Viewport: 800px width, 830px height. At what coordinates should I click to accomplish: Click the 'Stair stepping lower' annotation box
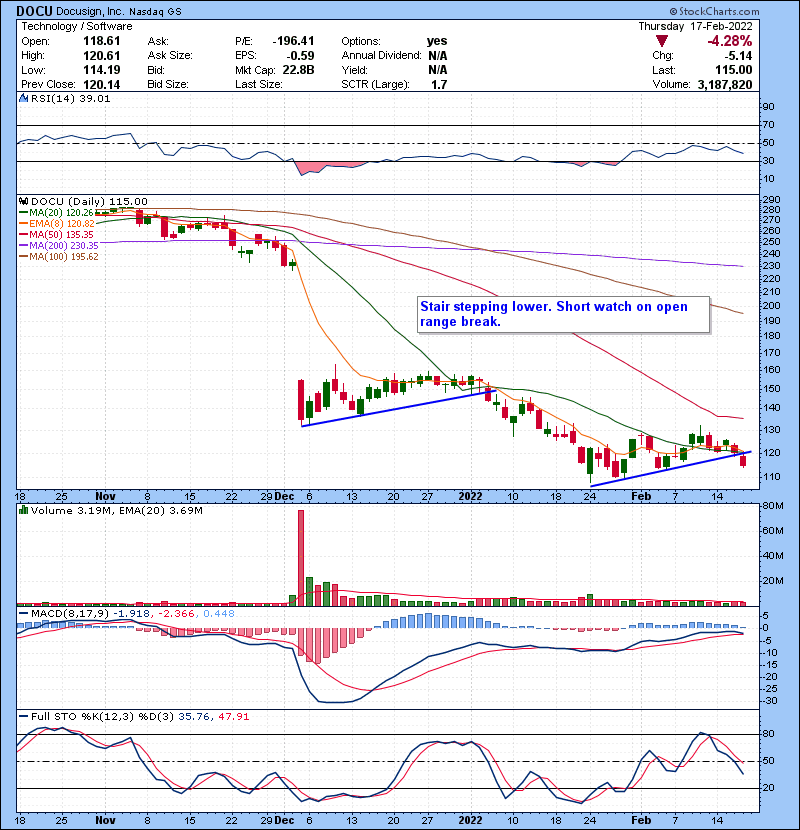pos(563,314)
